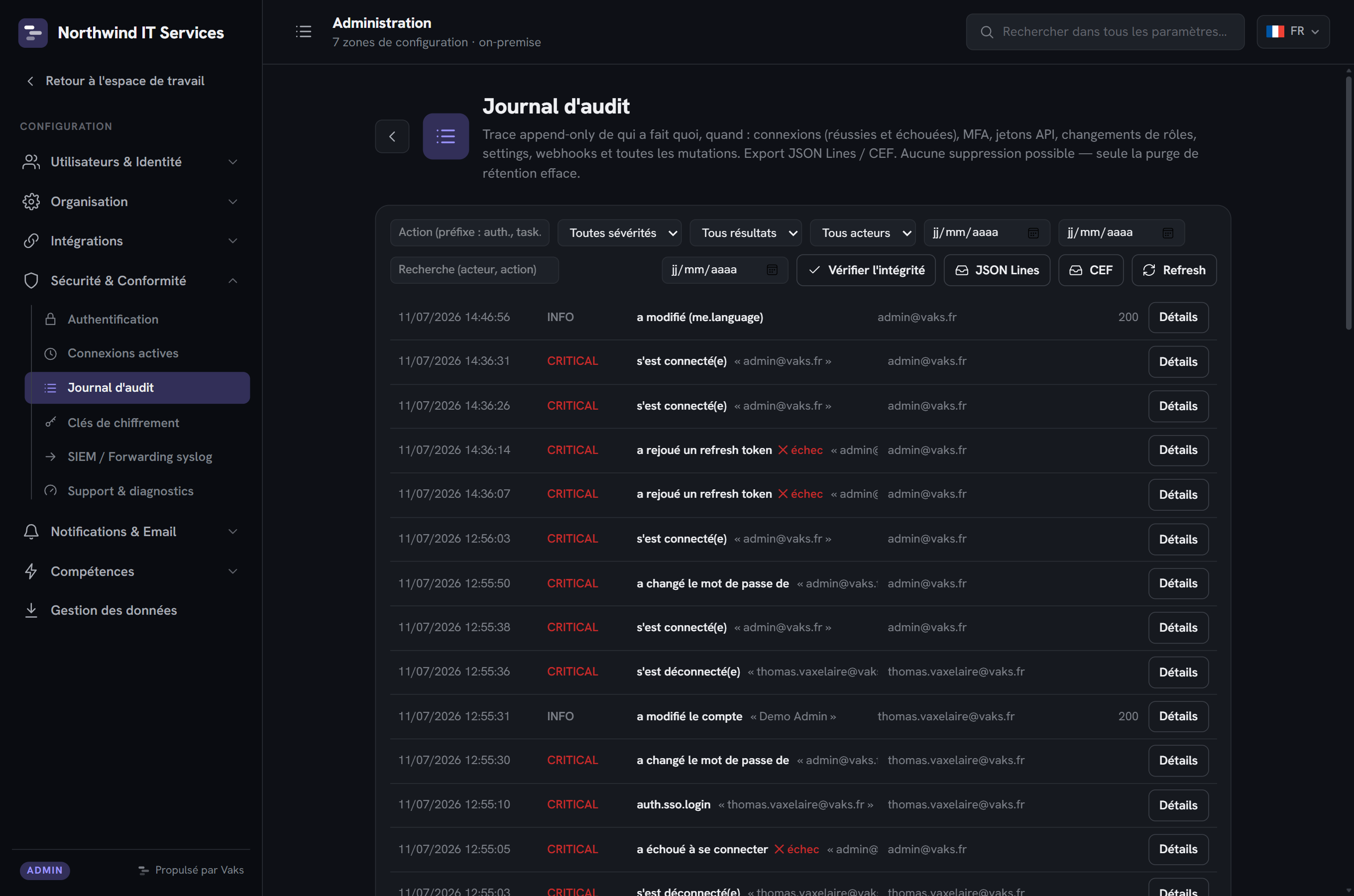
Task: Open the Authentification page
Action: coord(137,319)
